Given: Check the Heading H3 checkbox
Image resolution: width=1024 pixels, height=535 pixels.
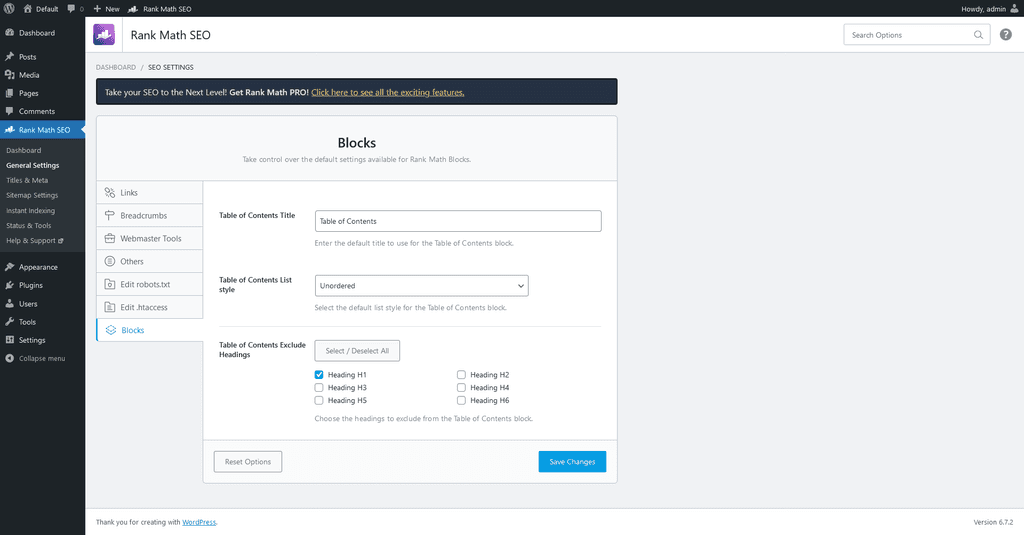Looking at the screenshot, I should (319, 387).
